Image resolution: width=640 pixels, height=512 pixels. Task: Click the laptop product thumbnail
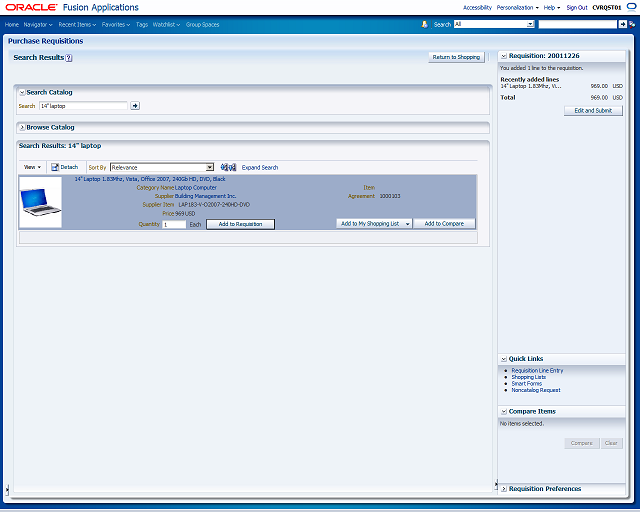click(40, 202)
